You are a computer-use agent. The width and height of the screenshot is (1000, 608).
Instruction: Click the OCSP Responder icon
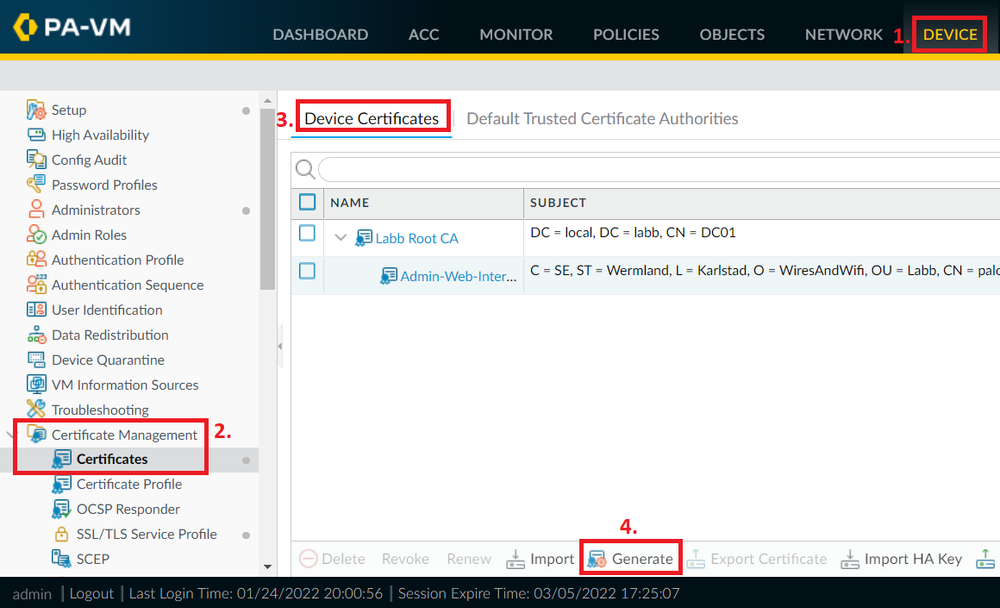click(x=59, y=509)
